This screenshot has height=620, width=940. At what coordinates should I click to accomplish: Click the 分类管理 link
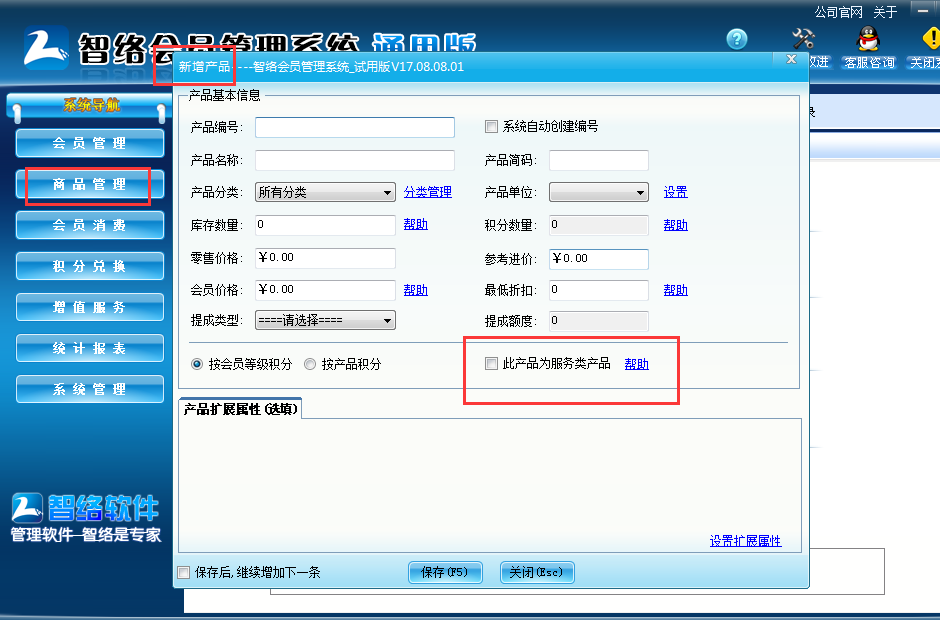(428, 192)
